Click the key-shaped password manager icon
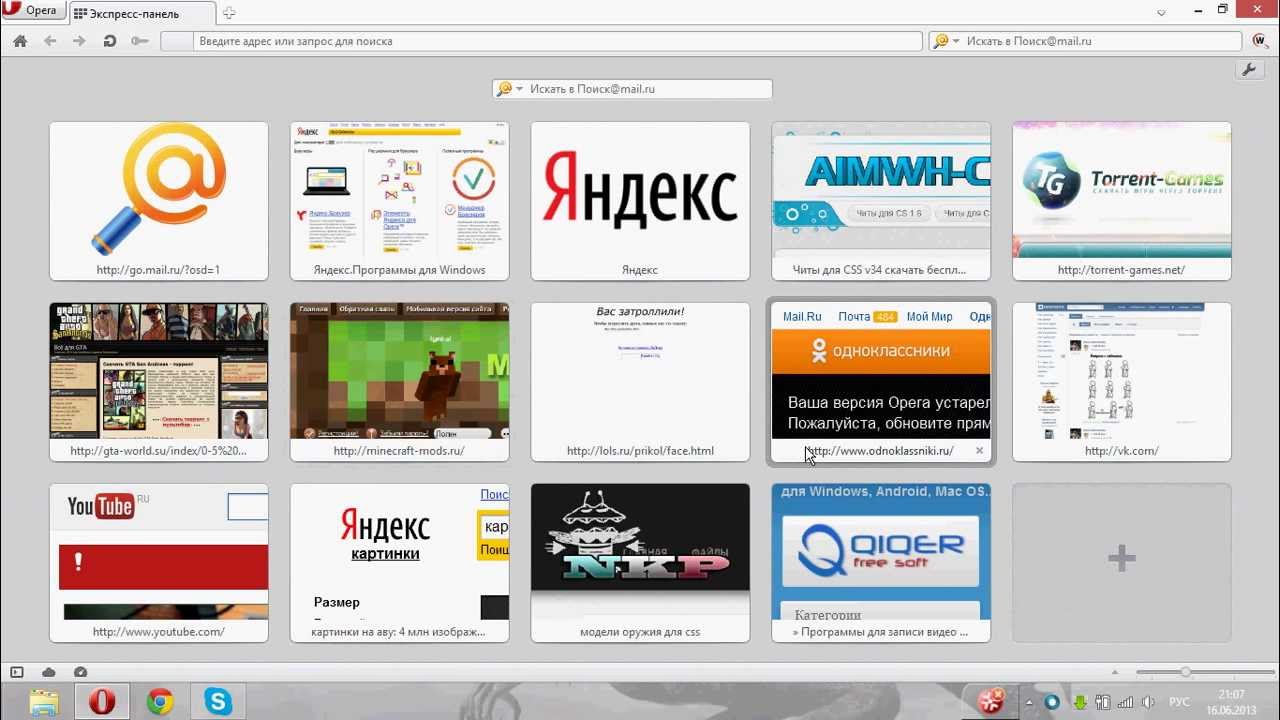This screenshot has height=720, width=1280. tap(139, 41)
